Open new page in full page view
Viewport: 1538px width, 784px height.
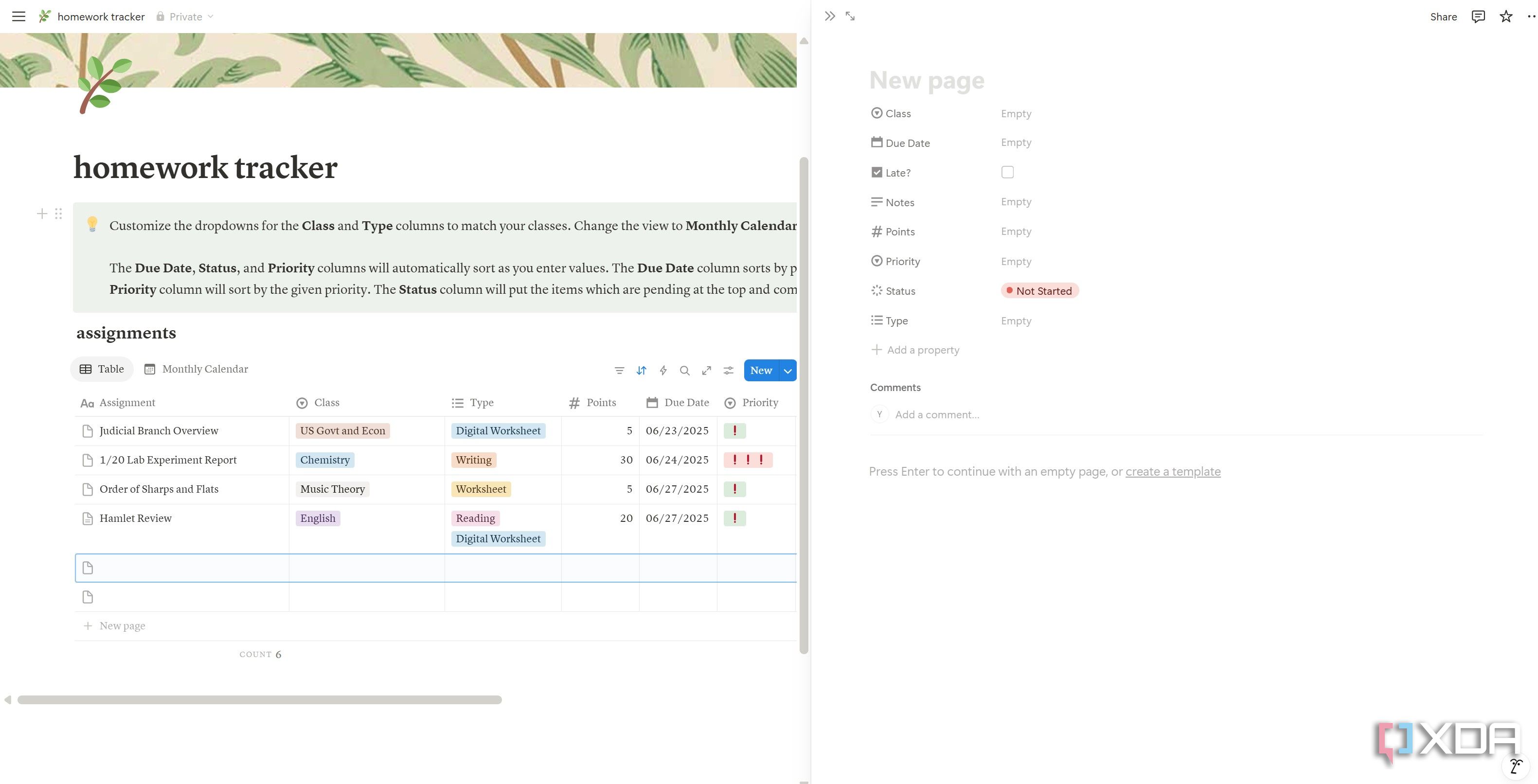[x=850, y=16]
